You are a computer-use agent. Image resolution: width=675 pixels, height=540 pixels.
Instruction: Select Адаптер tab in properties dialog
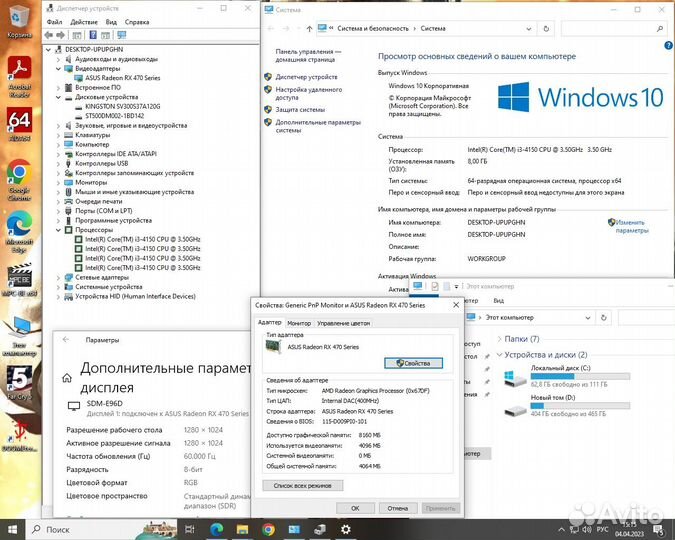click(x=269, y=322)
